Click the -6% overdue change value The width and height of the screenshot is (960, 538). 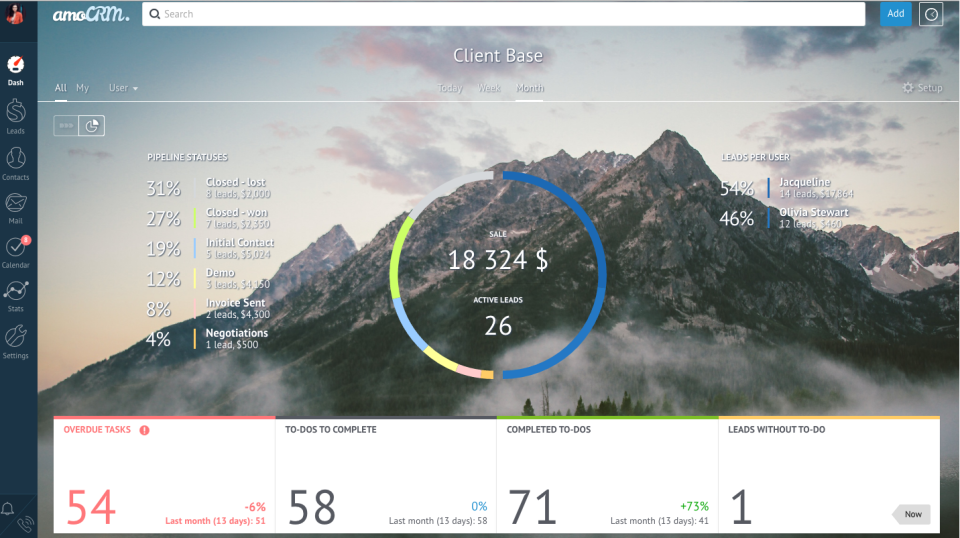(x=255, y=507)
